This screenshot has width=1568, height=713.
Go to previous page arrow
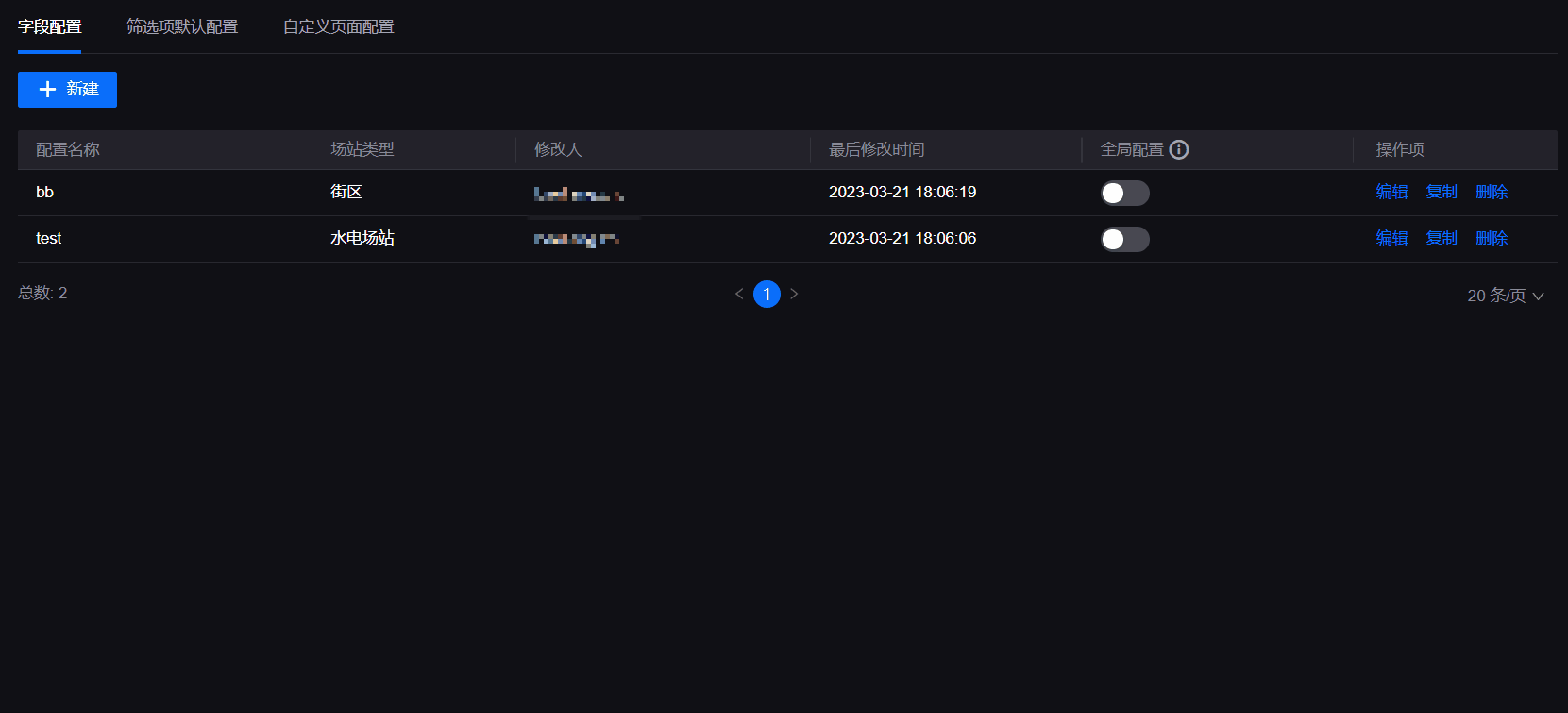(739, 294)
